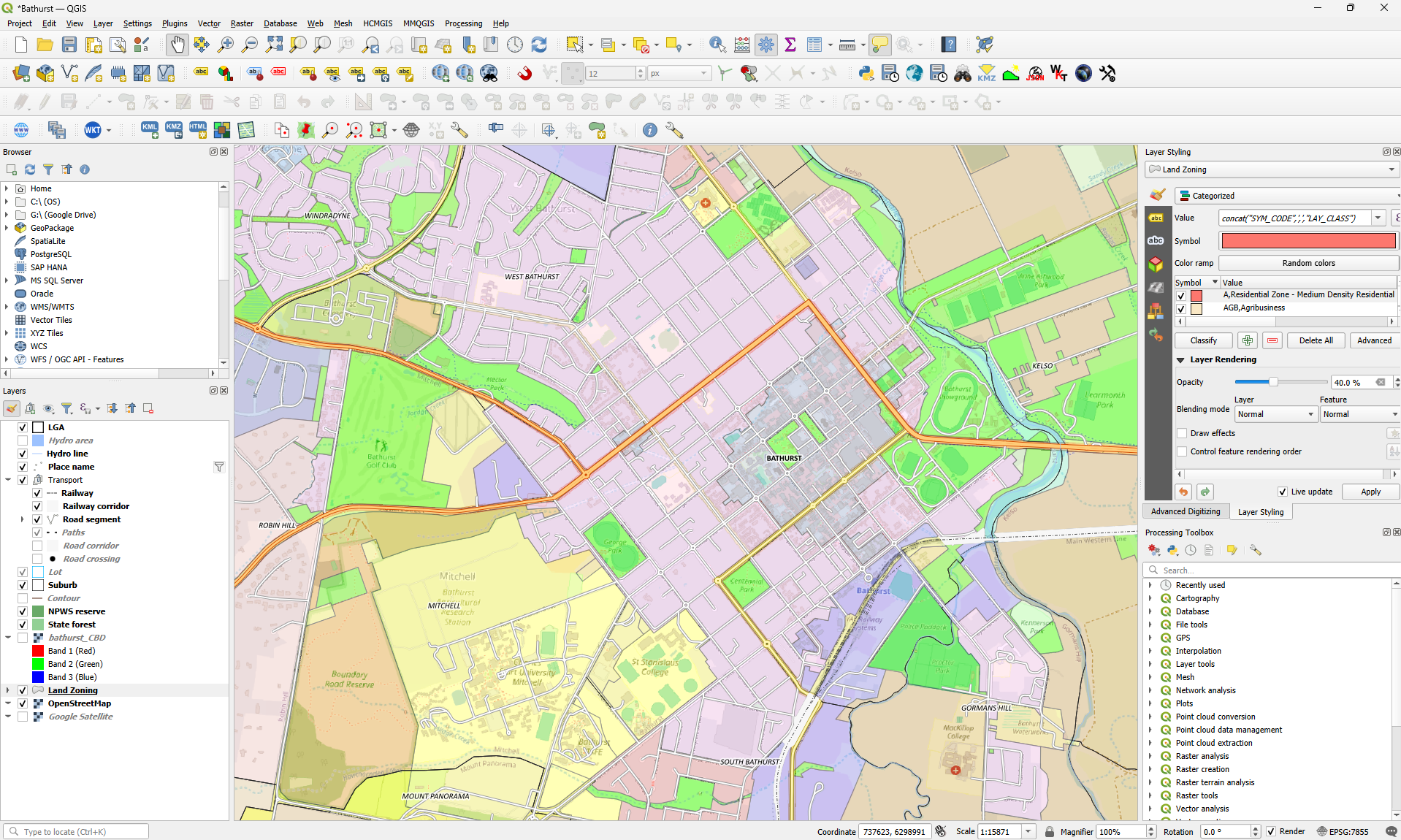Open the Blending mode Normal dropdown
This screenshot has width=1401, height=840.
click(x=1275, y=414)
